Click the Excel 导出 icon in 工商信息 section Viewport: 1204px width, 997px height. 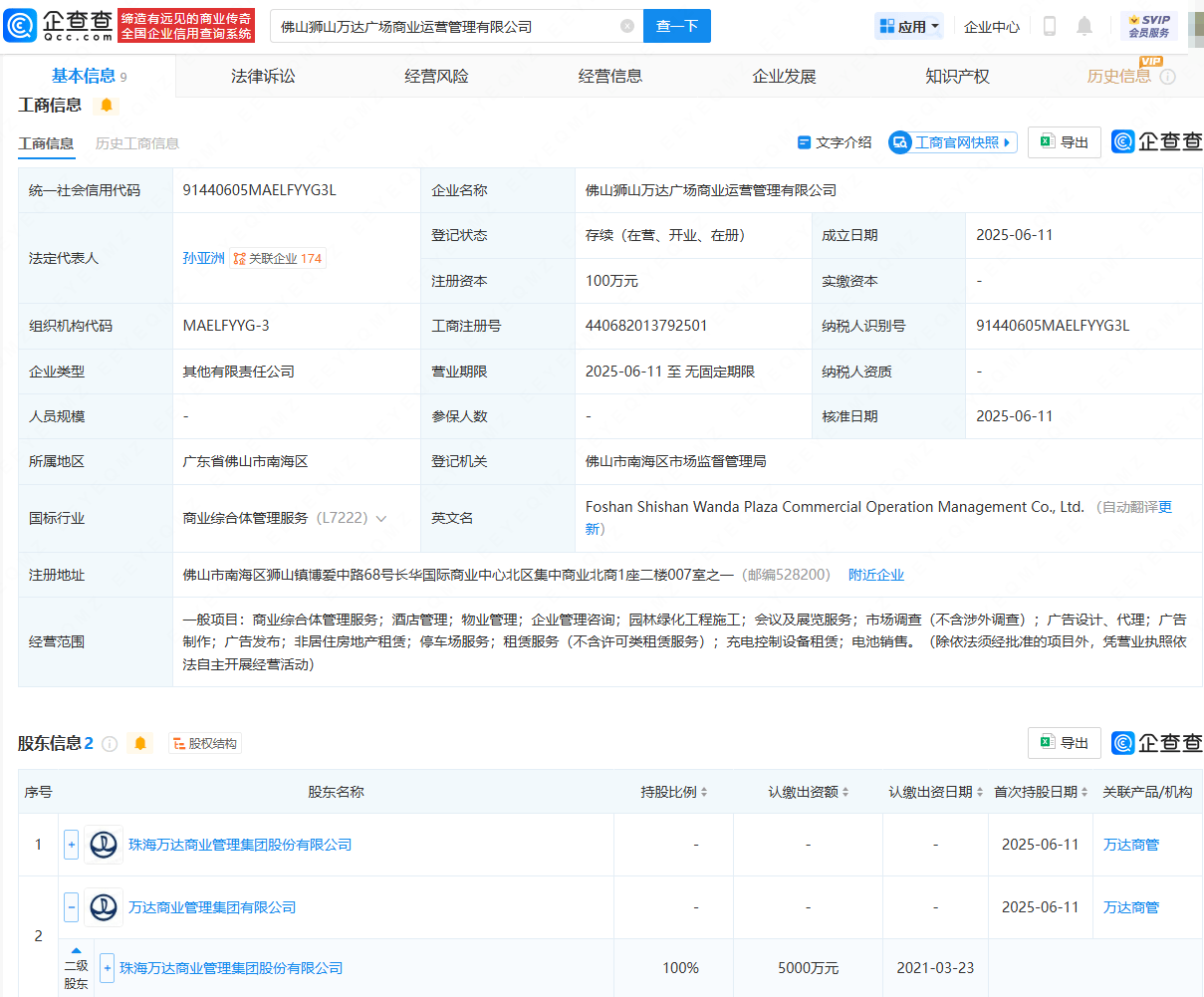[1046, 141]
